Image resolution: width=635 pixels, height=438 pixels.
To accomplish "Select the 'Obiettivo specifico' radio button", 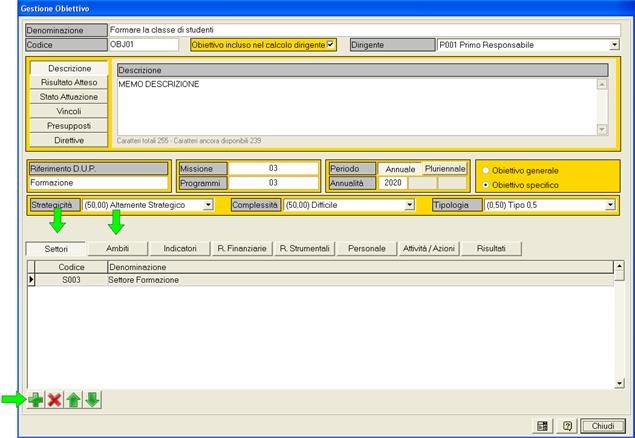I will pos(487,185).
